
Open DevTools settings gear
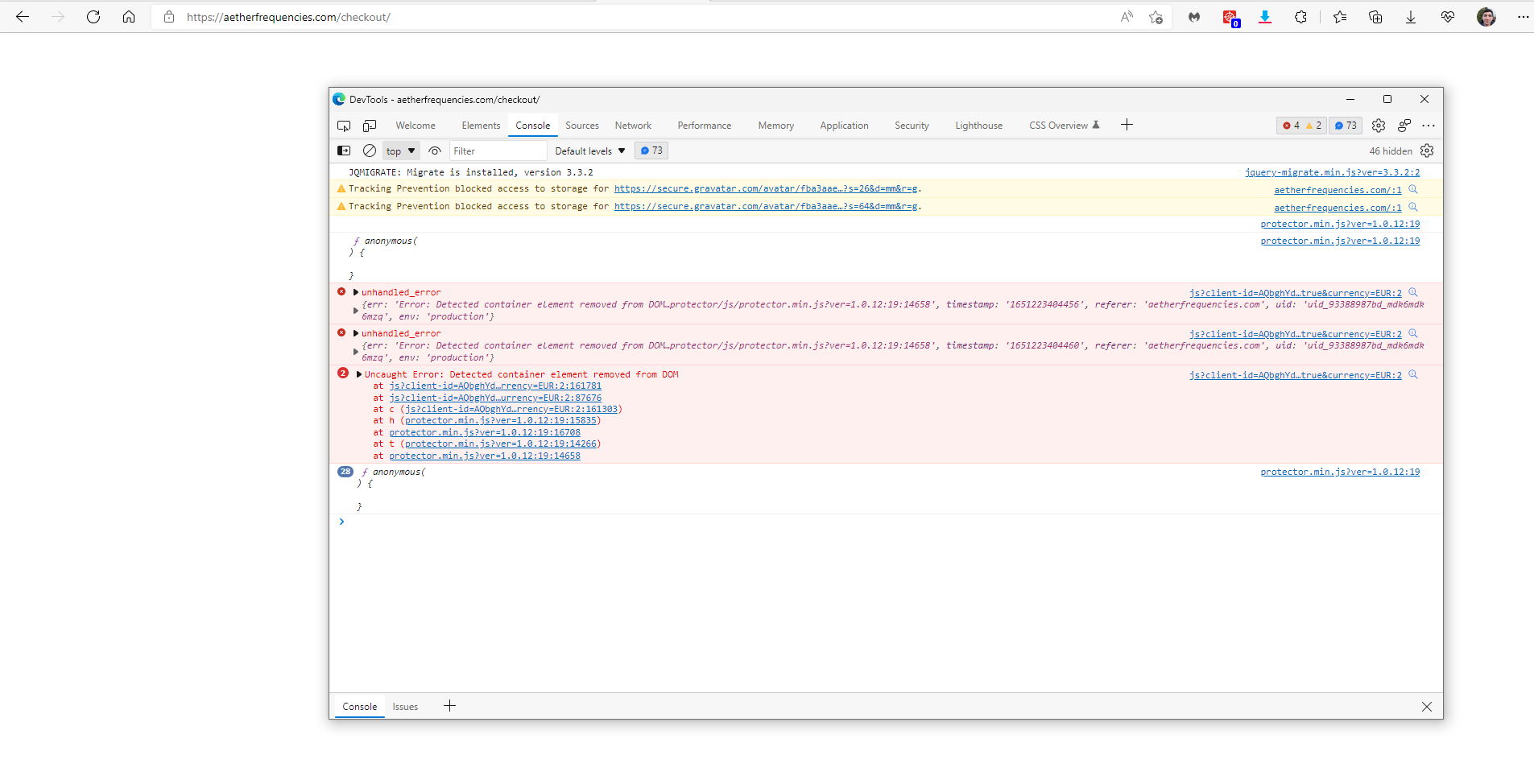tap(1379, 126)
